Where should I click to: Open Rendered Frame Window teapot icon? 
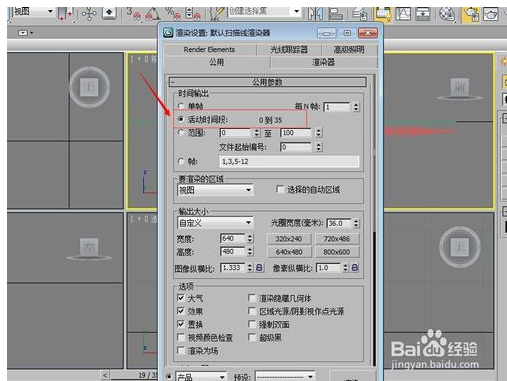(491, 14)
